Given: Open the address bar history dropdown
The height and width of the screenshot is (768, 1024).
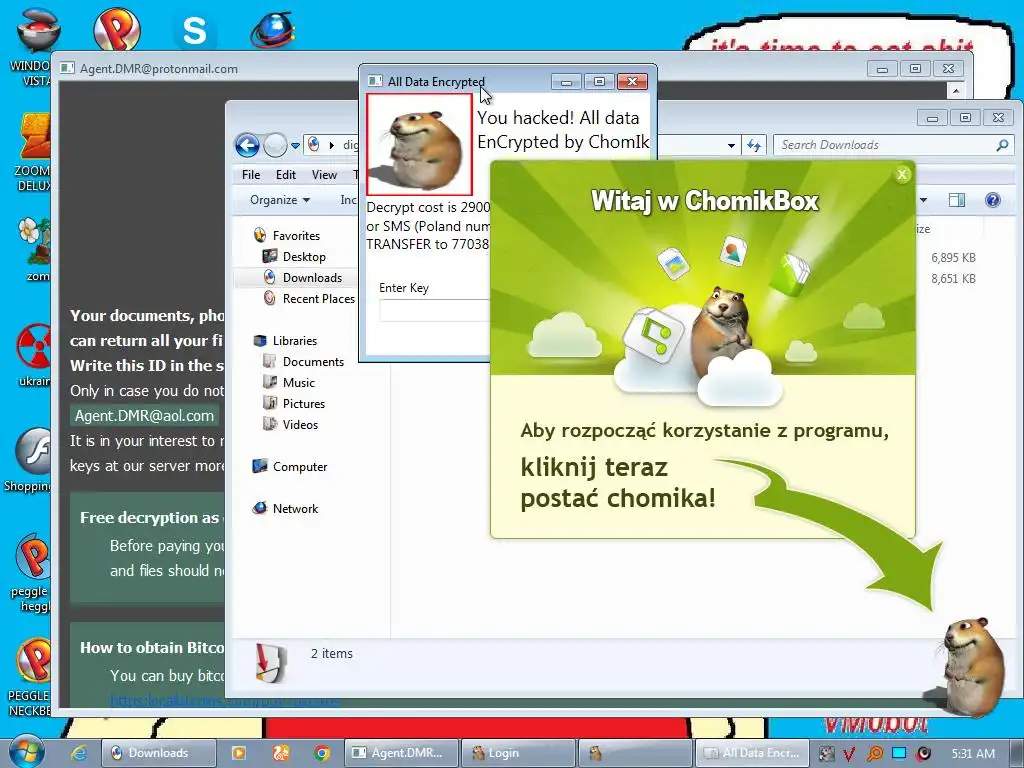Looking at the screenshot, I should tap(731, 146).
